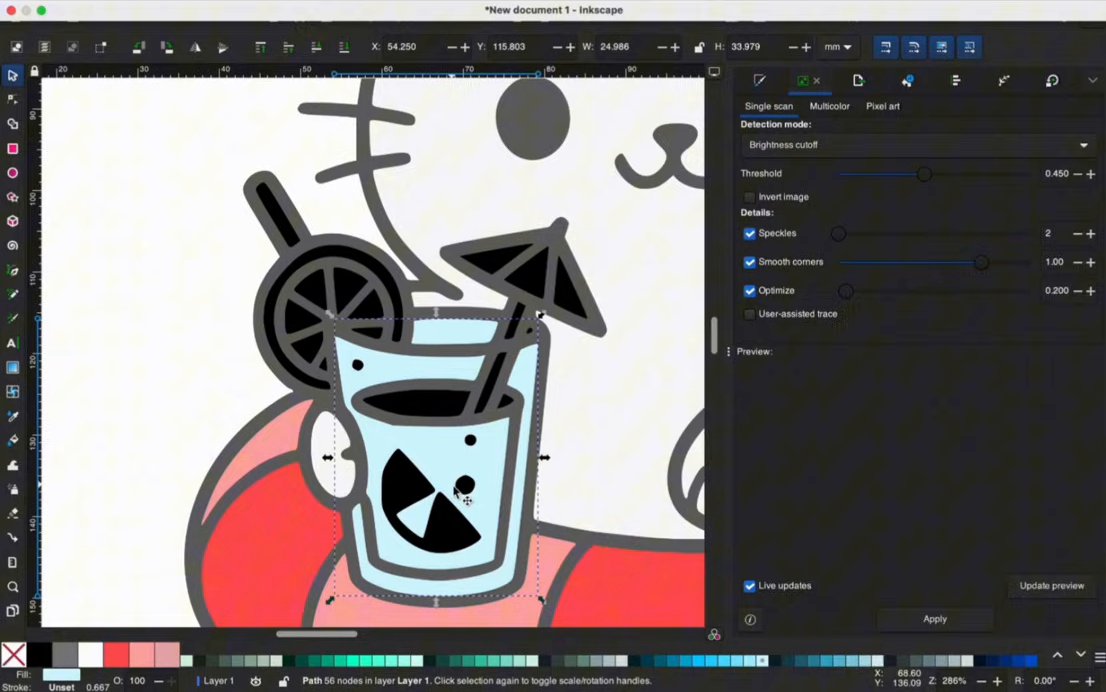Click the info icon beside Apply
Screen dimensions: 1106x692
pos(750,619)
